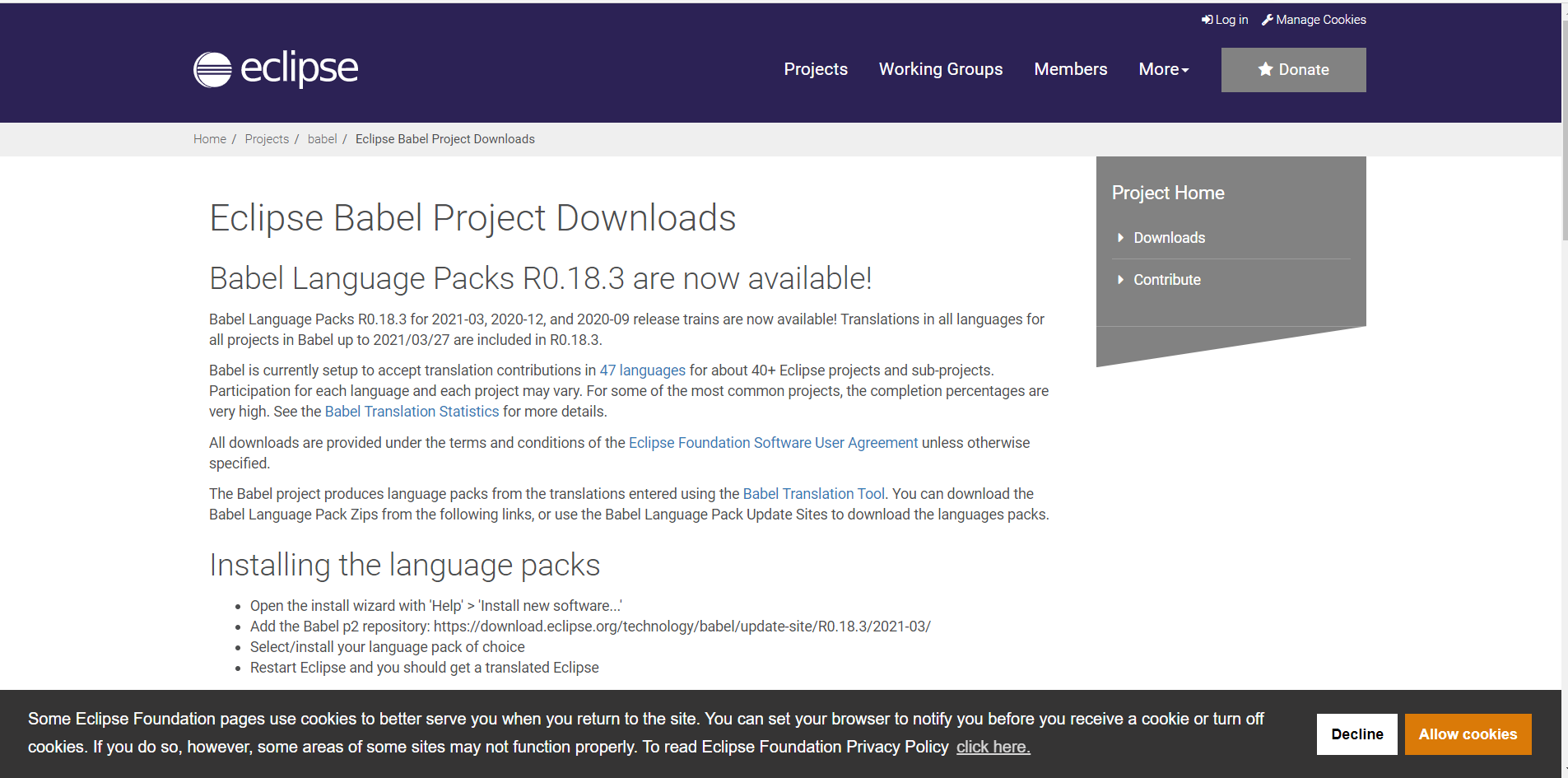The image size is (1568, 778).
Task: Click the Eclipse logo
Action: 276,69
